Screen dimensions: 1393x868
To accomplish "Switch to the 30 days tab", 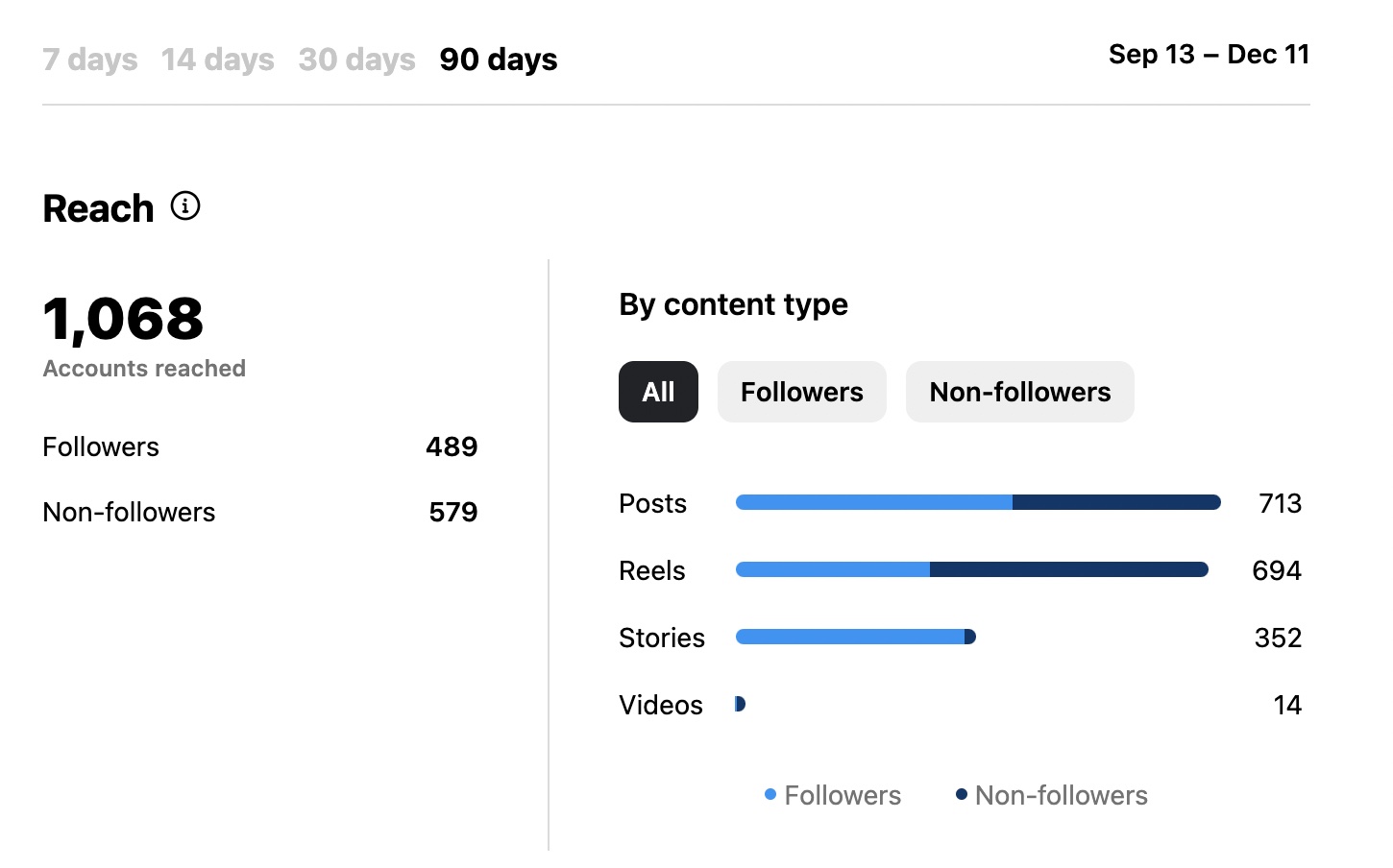I will tap(356, 60).
